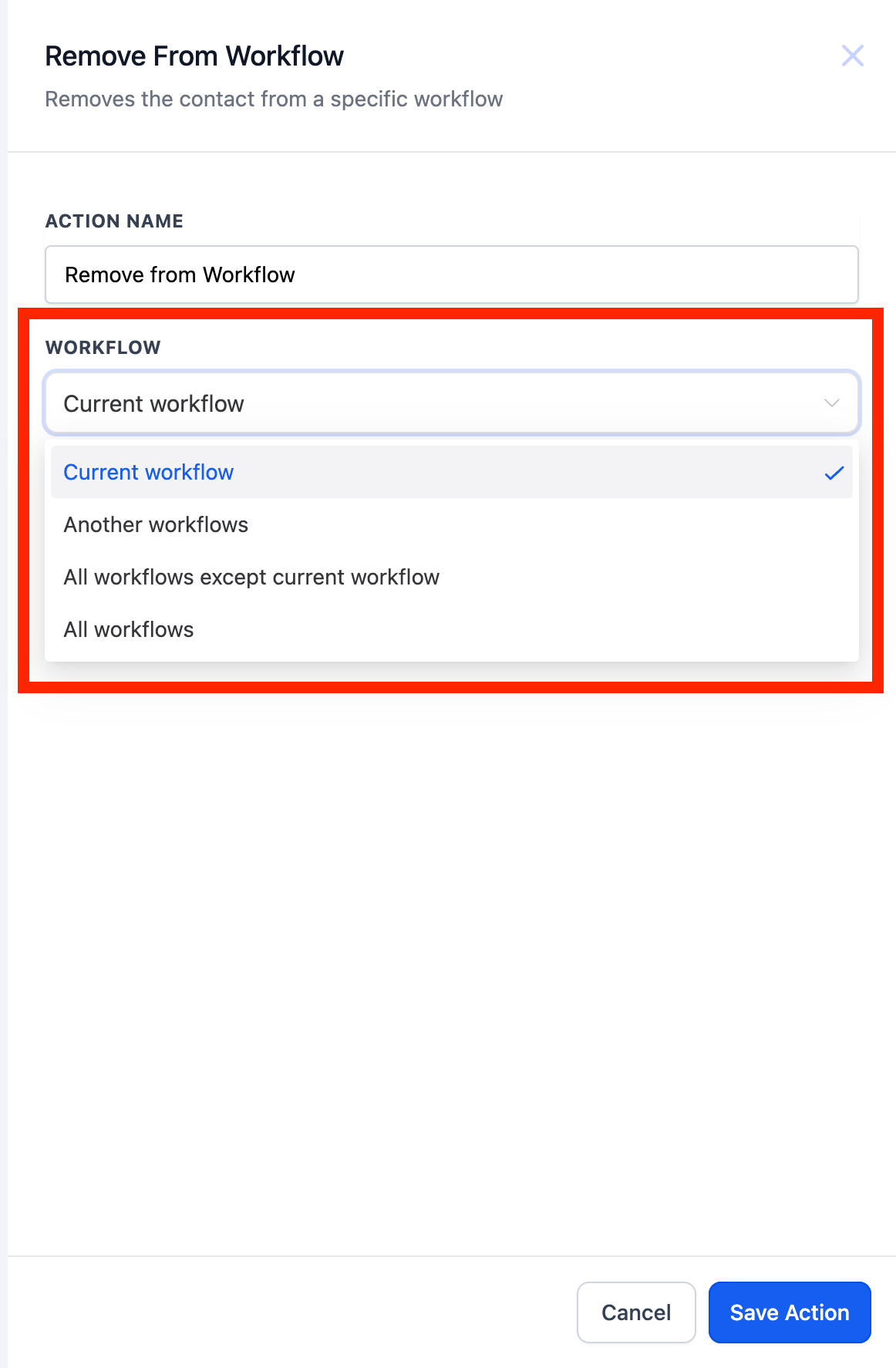
Task: Click the chevron arrow in Workflow dropdown
Action: tap(831, 403)
